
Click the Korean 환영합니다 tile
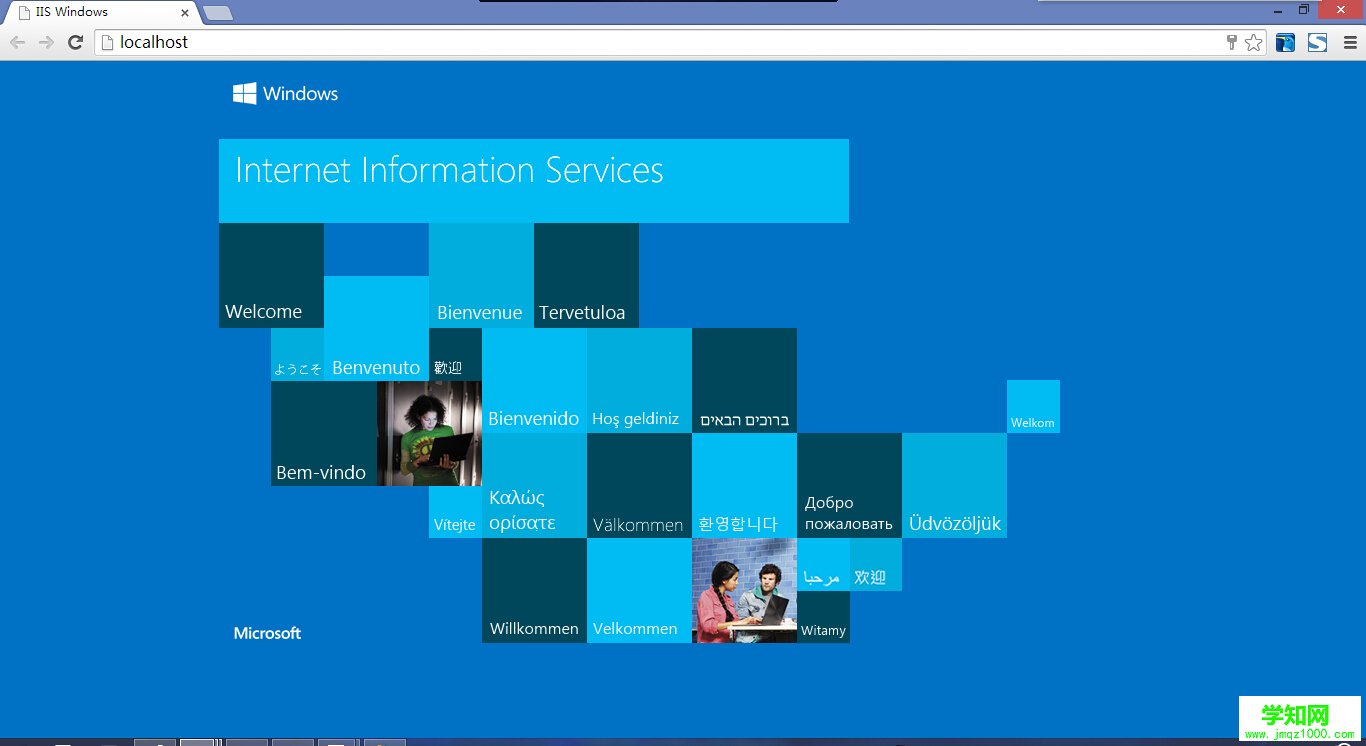tap(744, 485)
